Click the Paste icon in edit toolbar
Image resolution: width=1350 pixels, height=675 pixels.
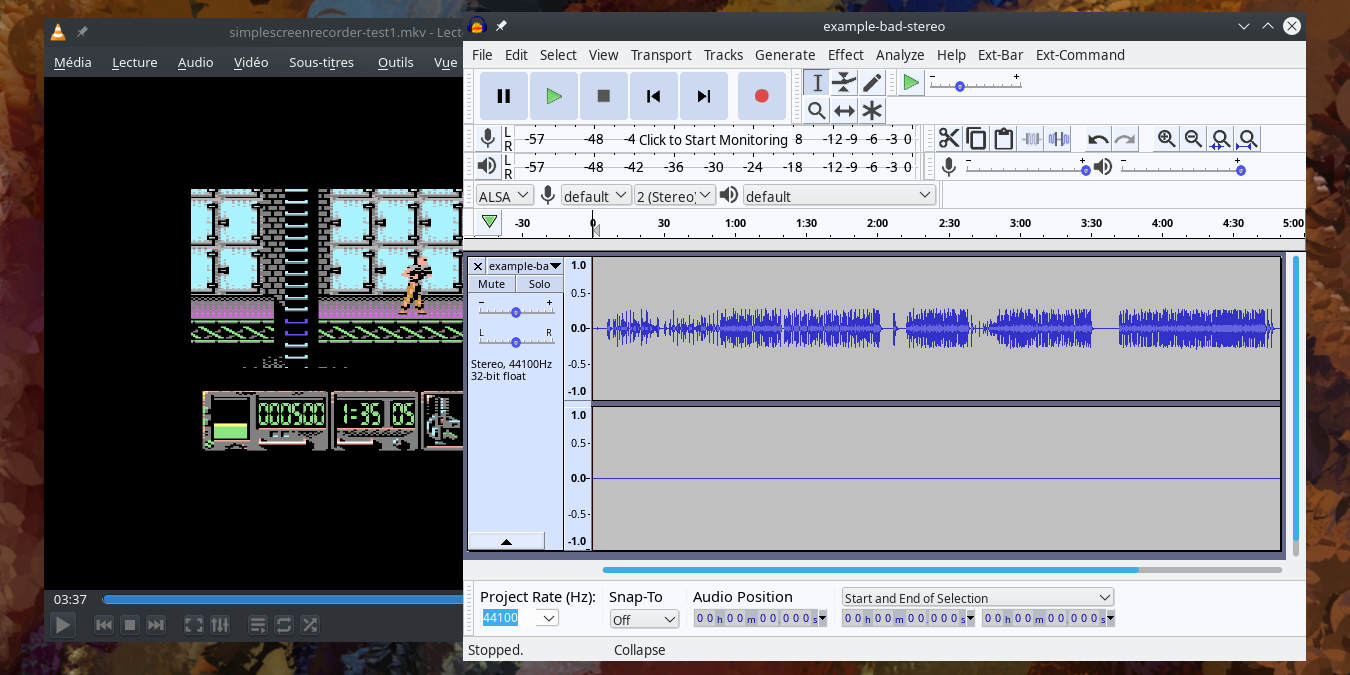click(x=1004, y=138)
